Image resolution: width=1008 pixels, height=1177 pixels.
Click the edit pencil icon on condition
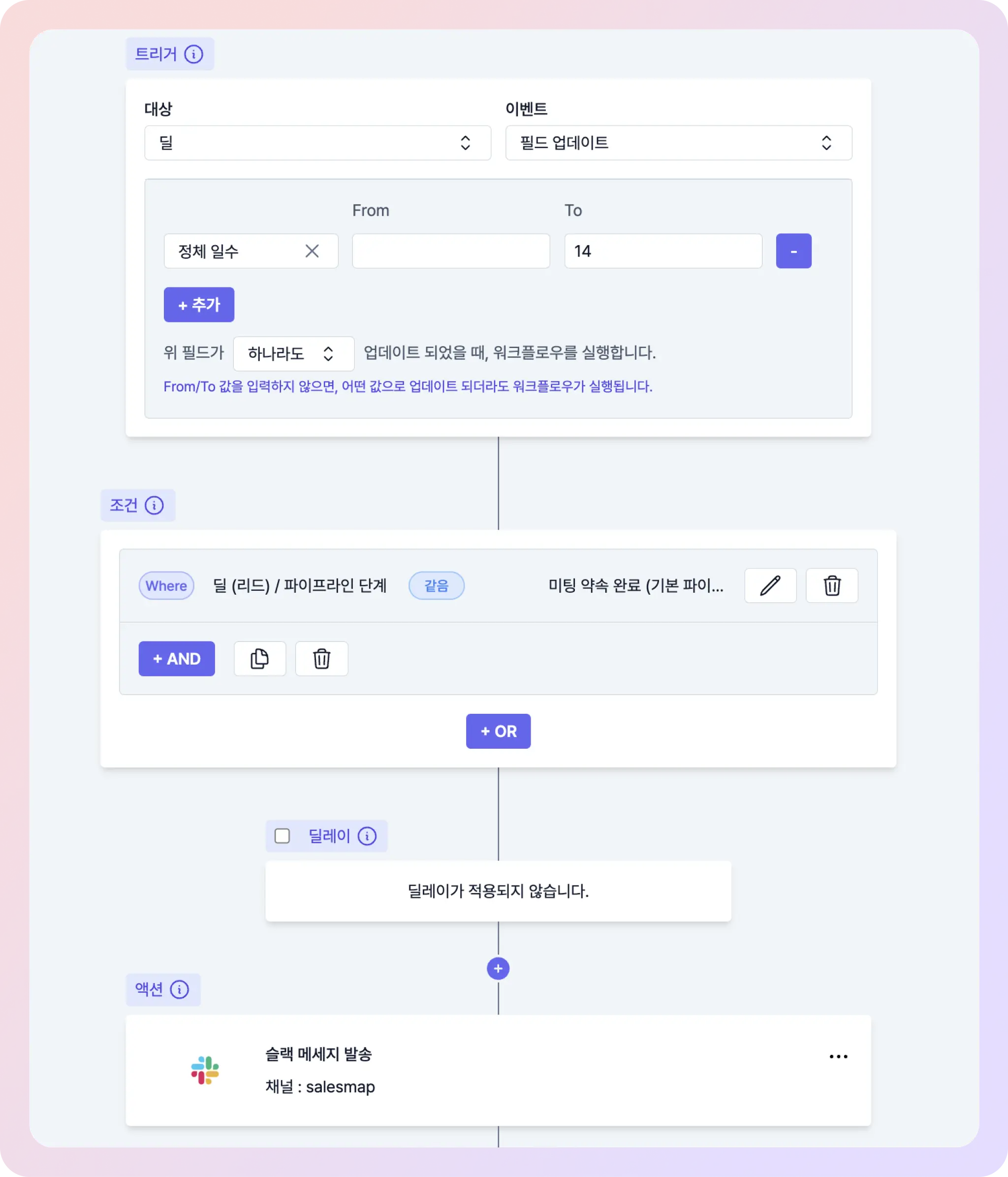tap(770, 586)
